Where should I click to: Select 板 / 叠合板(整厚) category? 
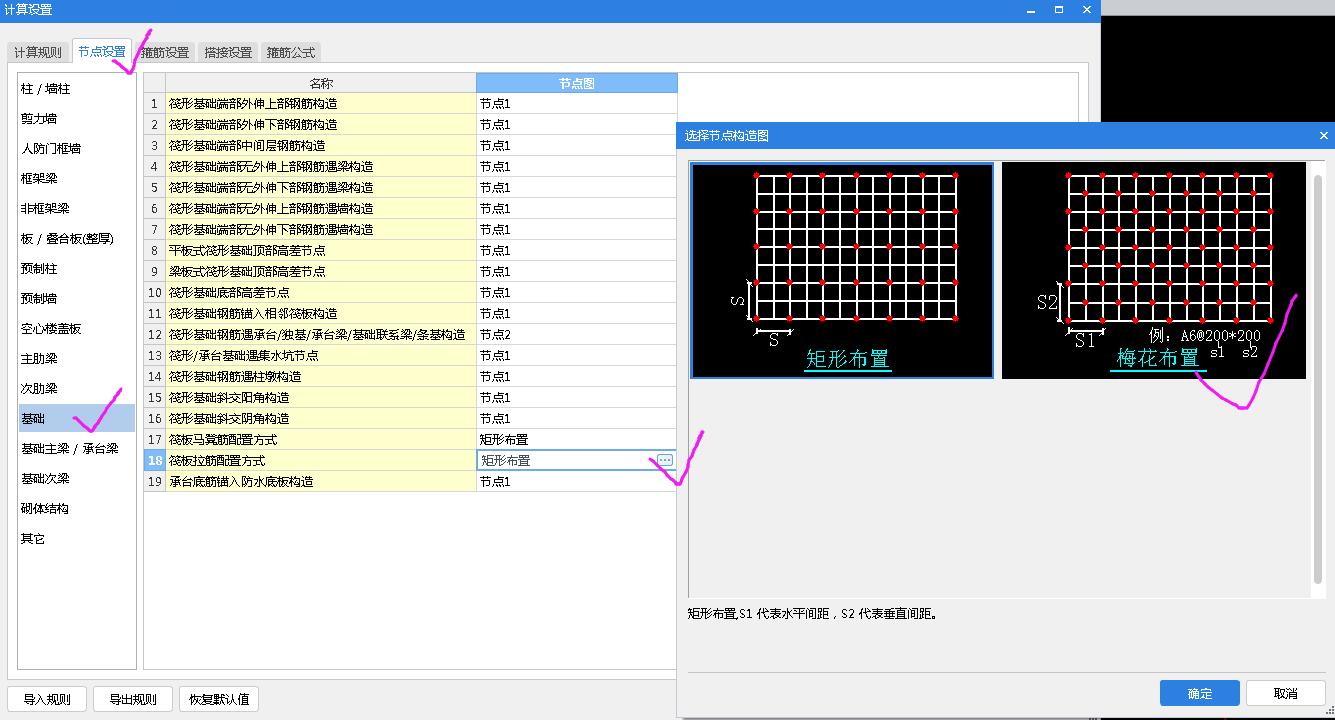tap(76, 239)
